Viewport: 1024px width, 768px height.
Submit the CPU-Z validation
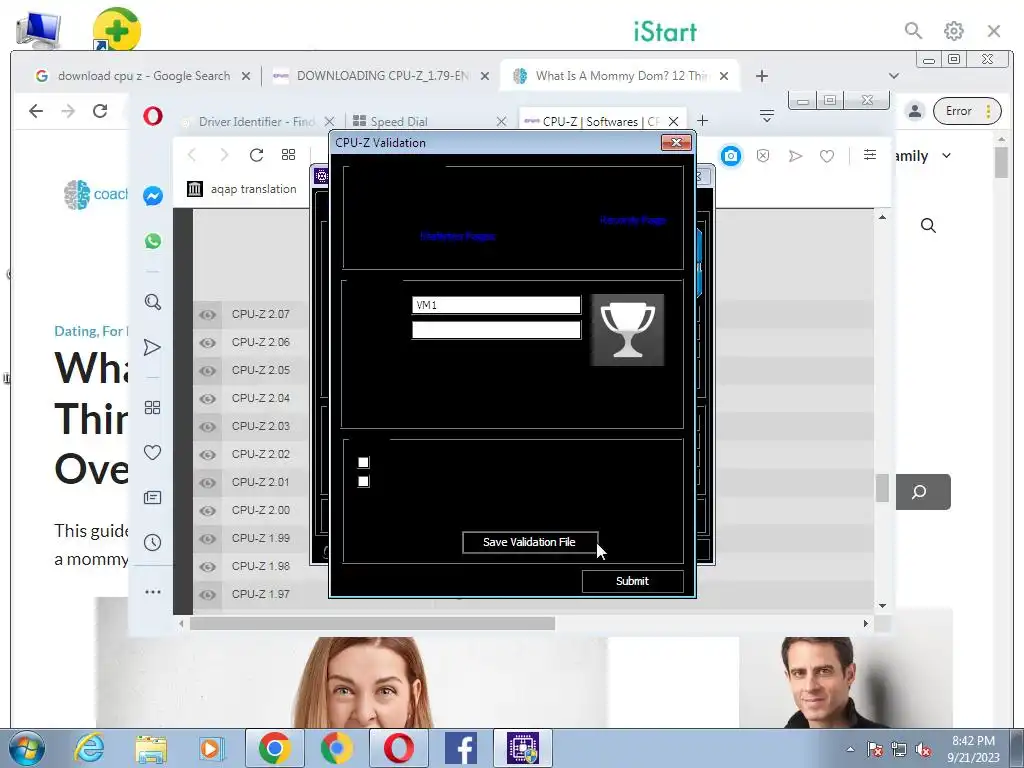632,581
